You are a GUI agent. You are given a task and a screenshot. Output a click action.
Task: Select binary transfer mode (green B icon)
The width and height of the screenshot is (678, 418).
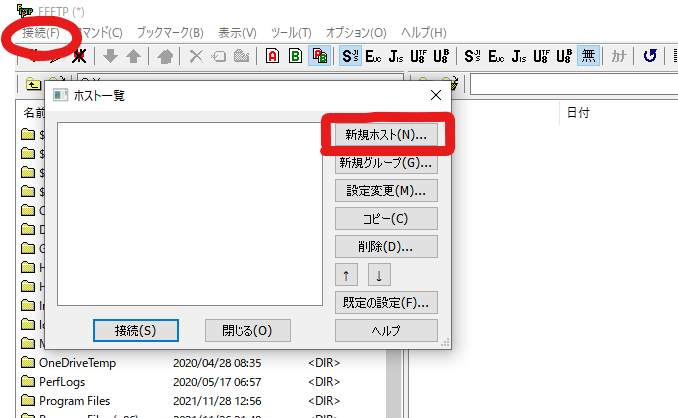tap(296, 56)
